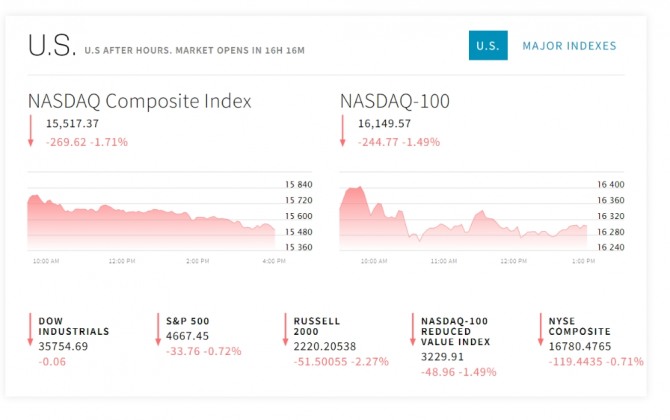Select the U.S. tab

click(488, 46)
